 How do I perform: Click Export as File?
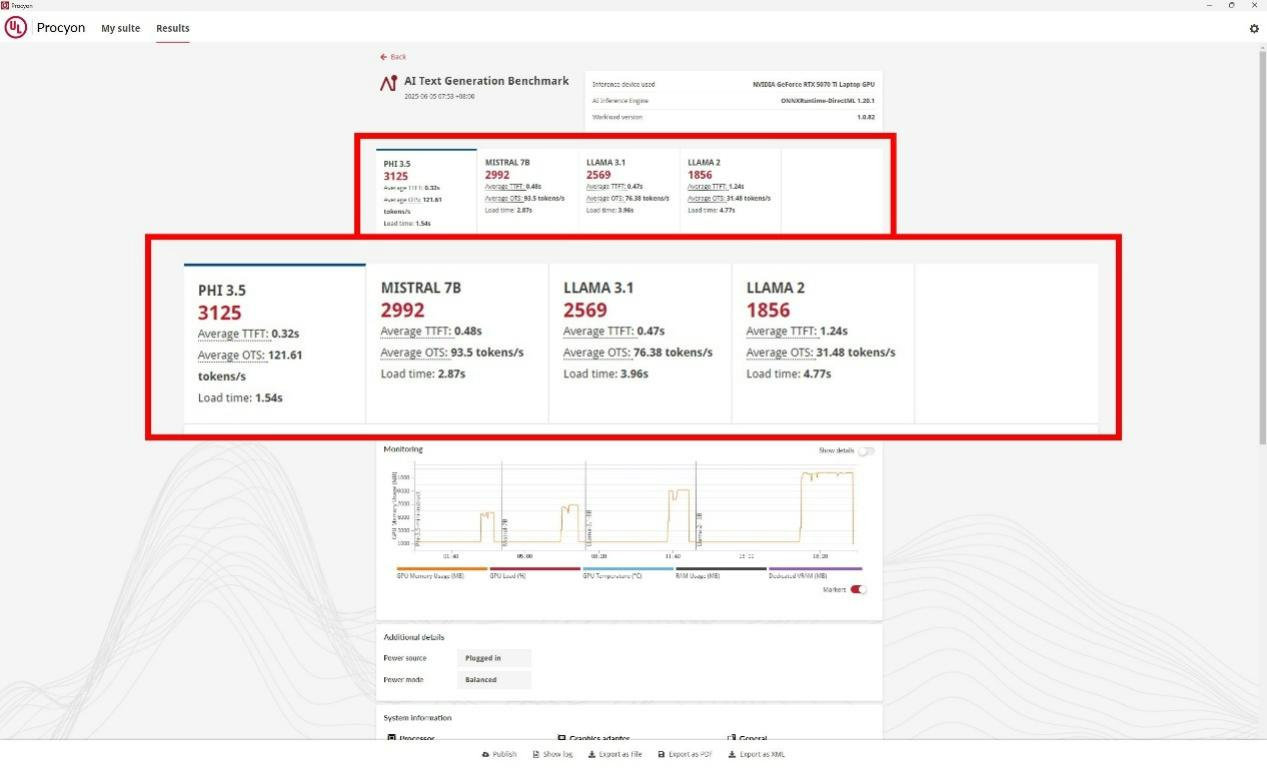click(x=615, y=754)
